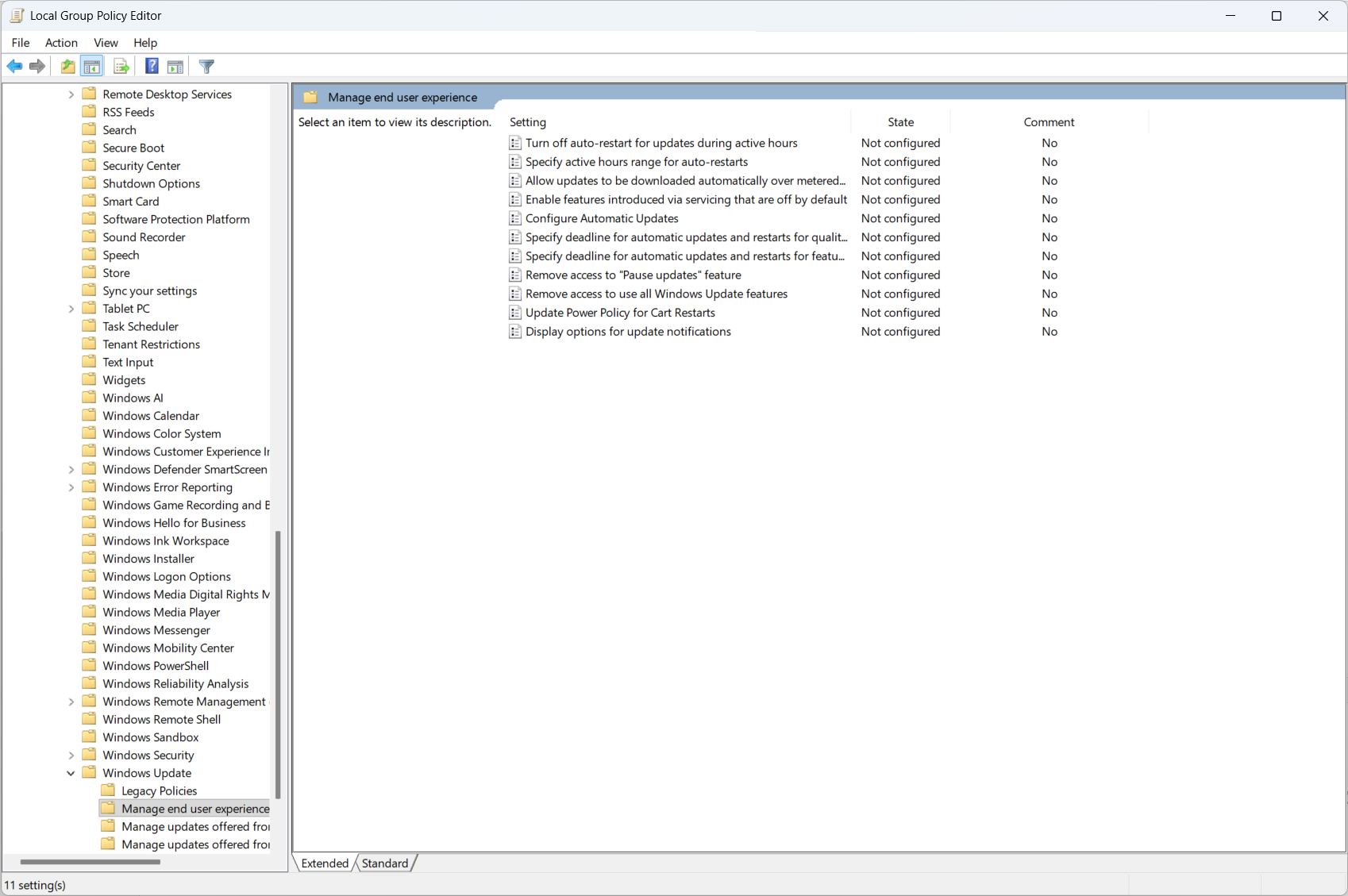Image resolution: width=1348 pixels, height=896 pixels.
Task: Select the Windows Sandbox folder
Action: 151,737
